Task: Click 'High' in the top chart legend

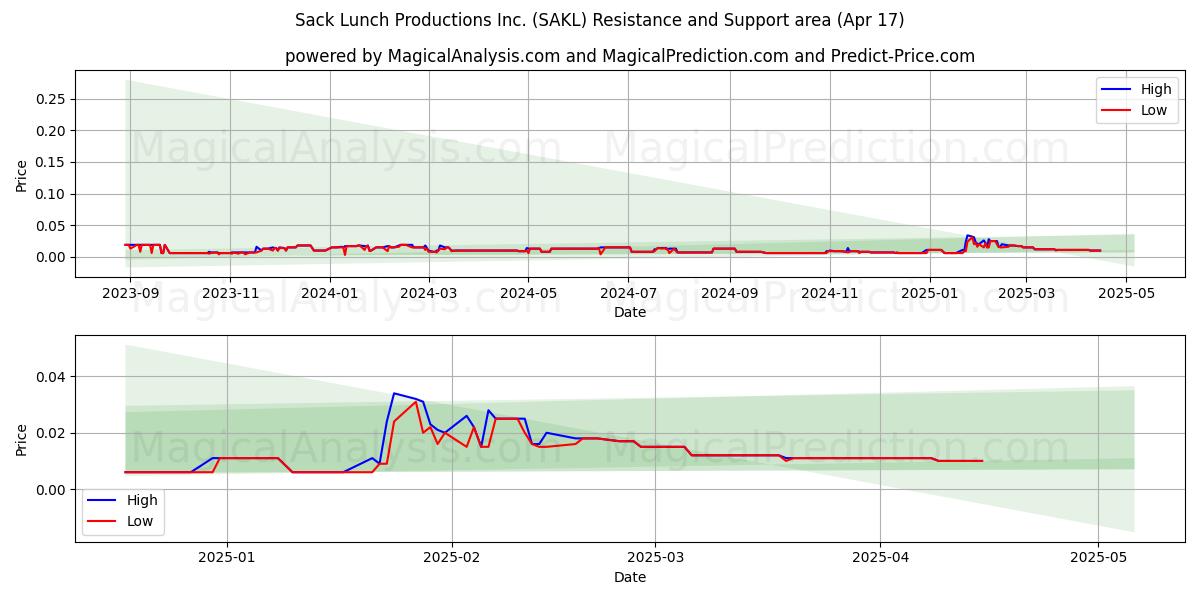Action: [1156, 89]
